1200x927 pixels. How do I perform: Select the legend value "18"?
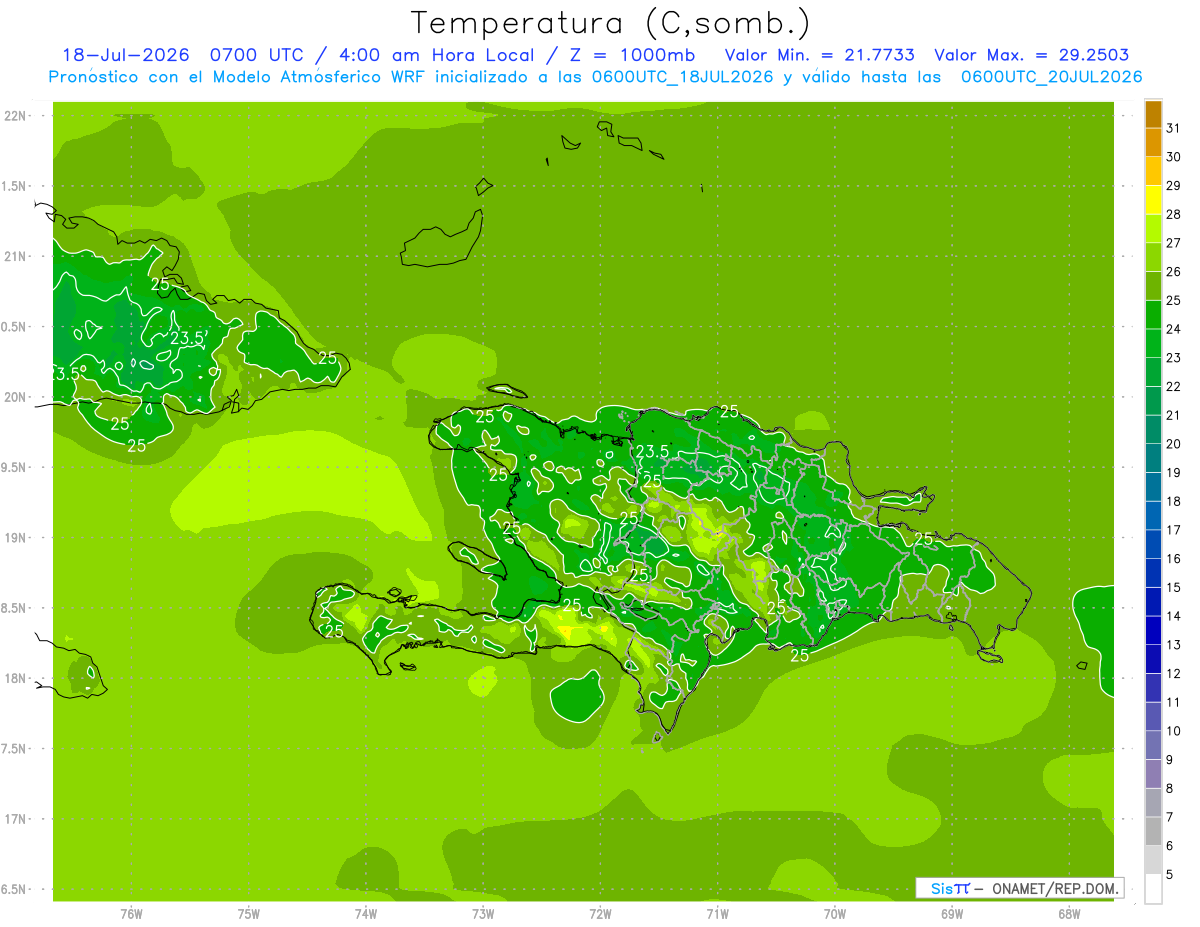click(x=1174, y=502)
